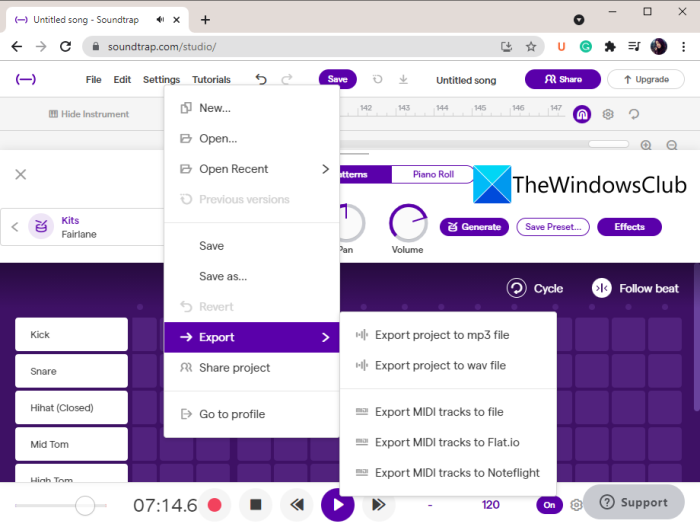Export MIDI tracks to Noteflight
This screenshot has height=527, width=700.
pos(448,473)
